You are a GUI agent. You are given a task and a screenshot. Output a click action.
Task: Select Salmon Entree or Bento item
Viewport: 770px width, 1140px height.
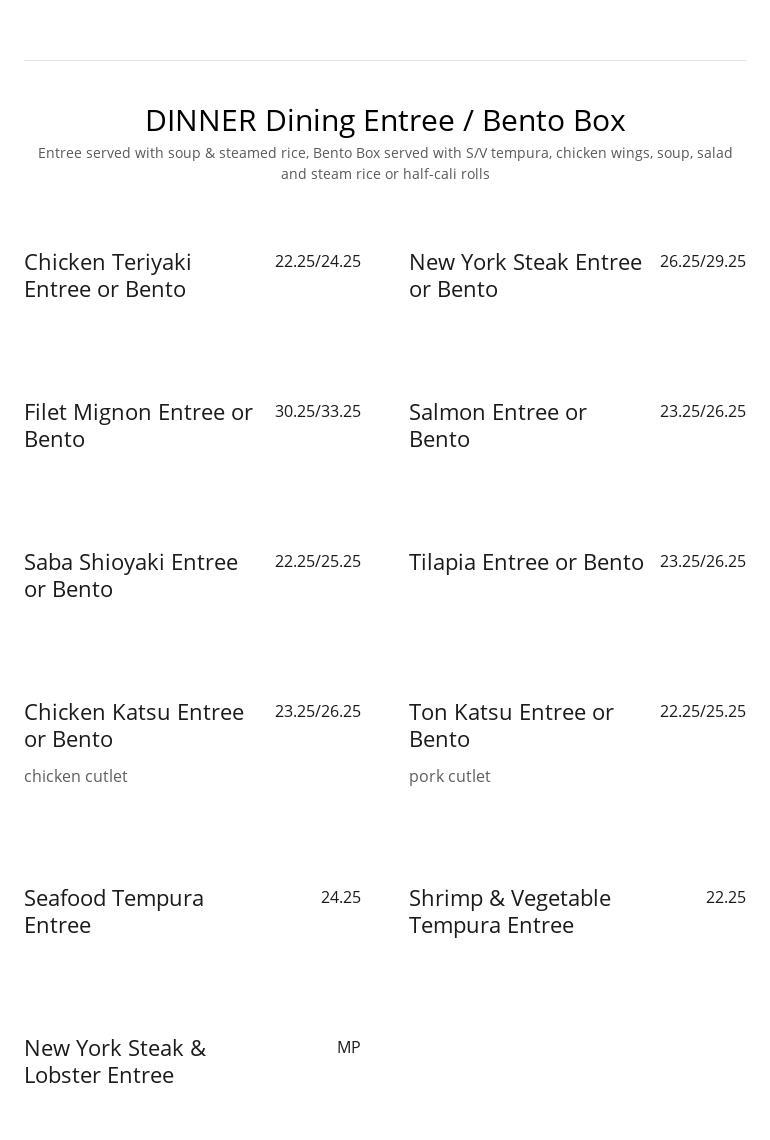pos(498,425)
